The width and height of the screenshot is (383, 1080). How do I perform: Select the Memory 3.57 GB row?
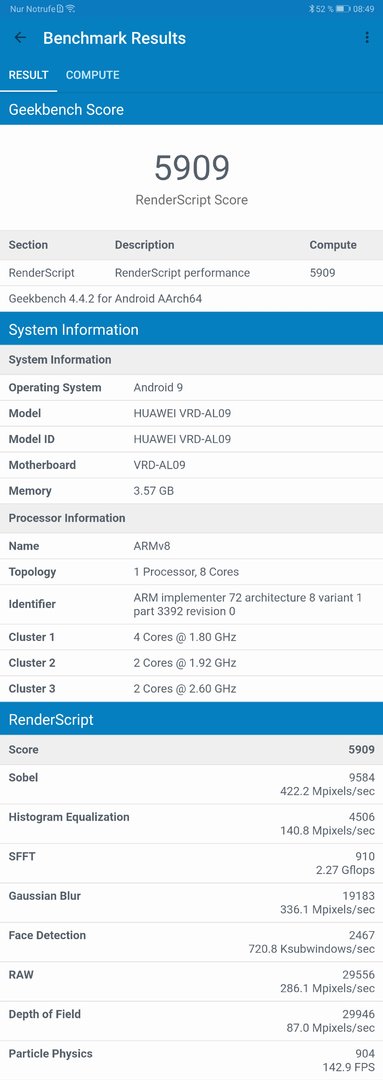192,491
